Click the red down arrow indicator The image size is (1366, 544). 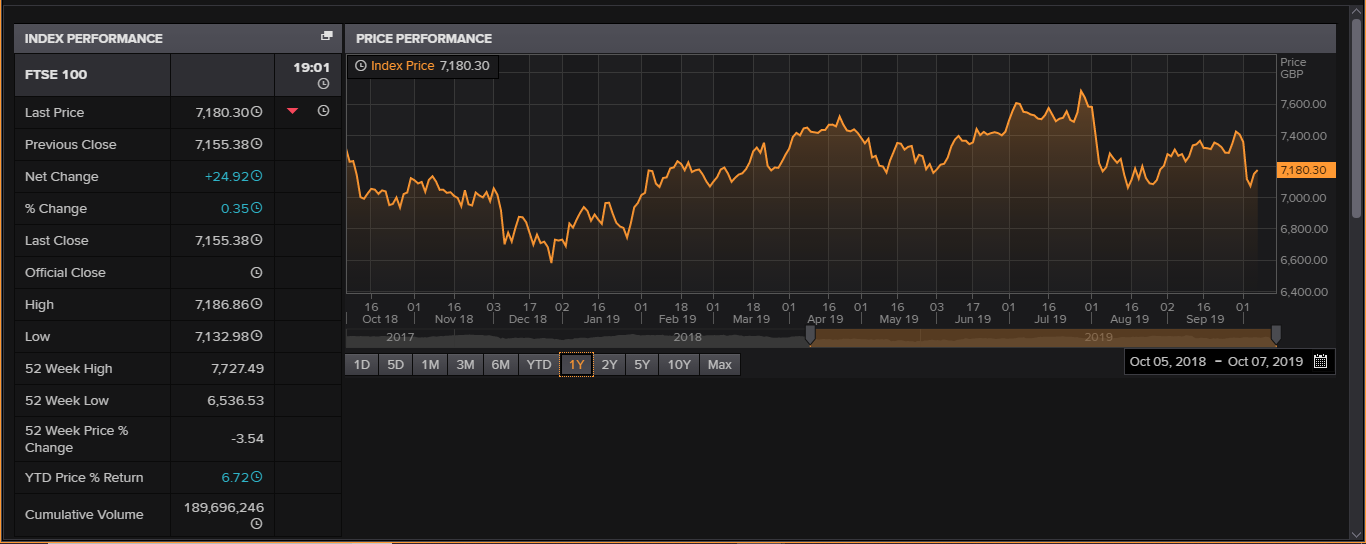tap(292, 111)
